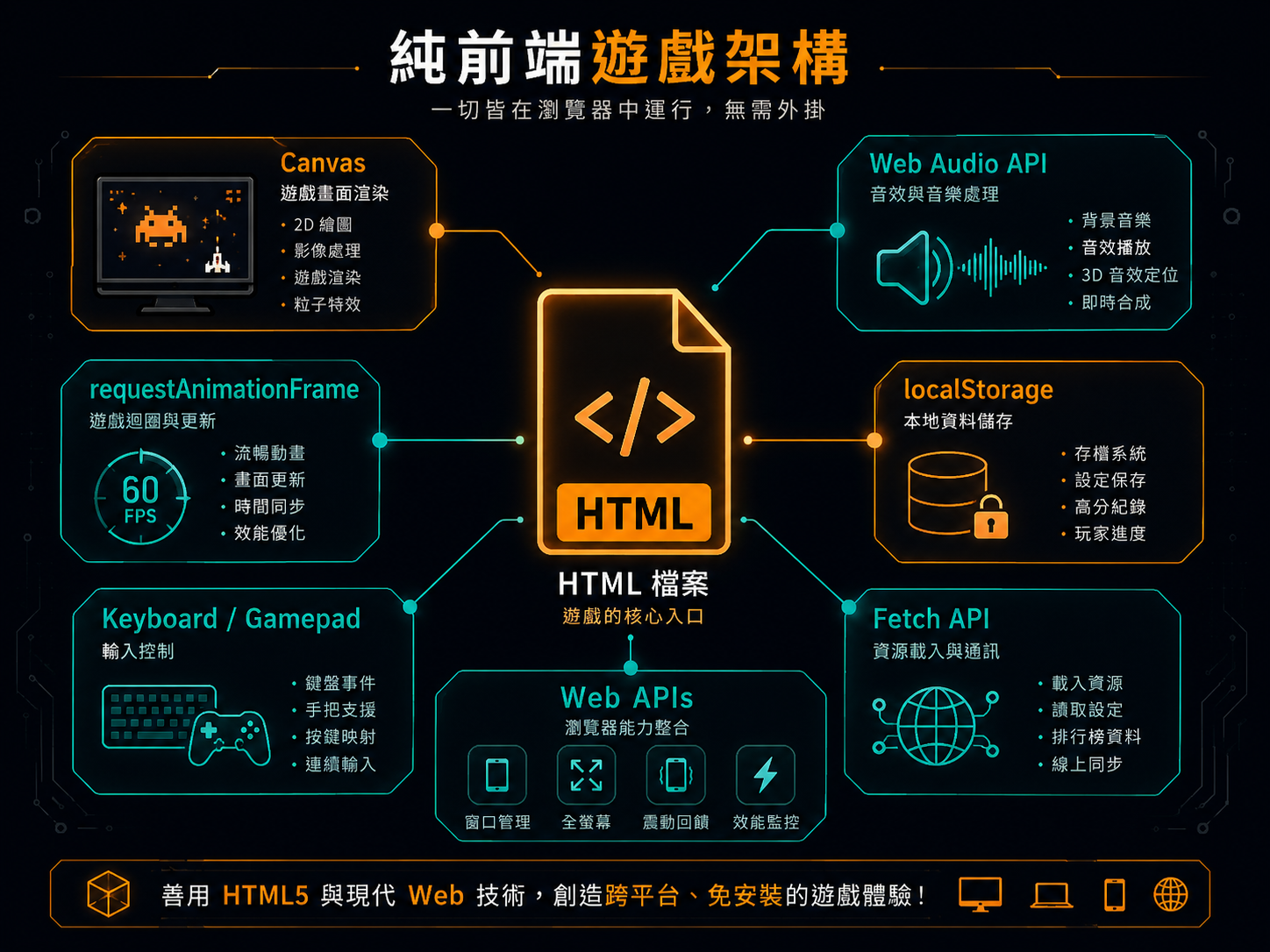
Task: Click the main title "純前端遊戲架構"
Action: click(x=620, y=58)
